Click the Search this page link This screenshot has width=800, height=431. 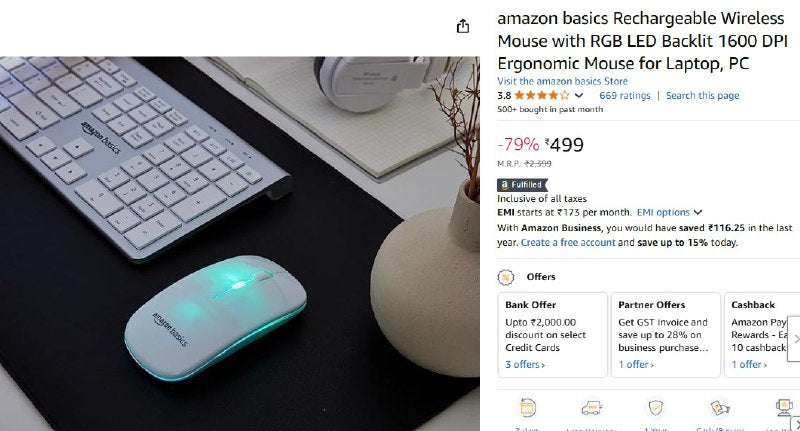[x=702, y=95]
